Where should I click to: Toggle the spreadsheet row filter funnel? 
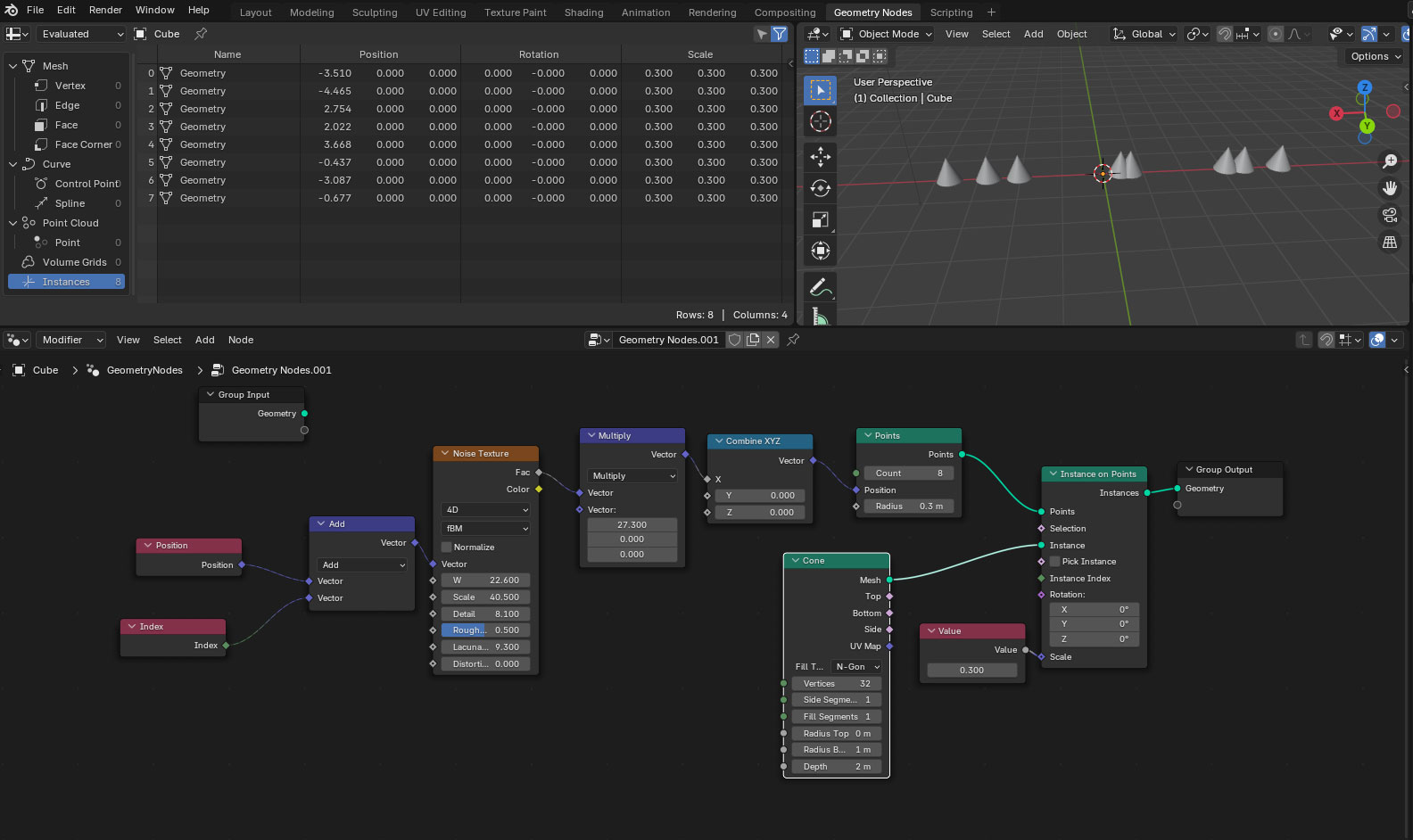coord(780,34)
